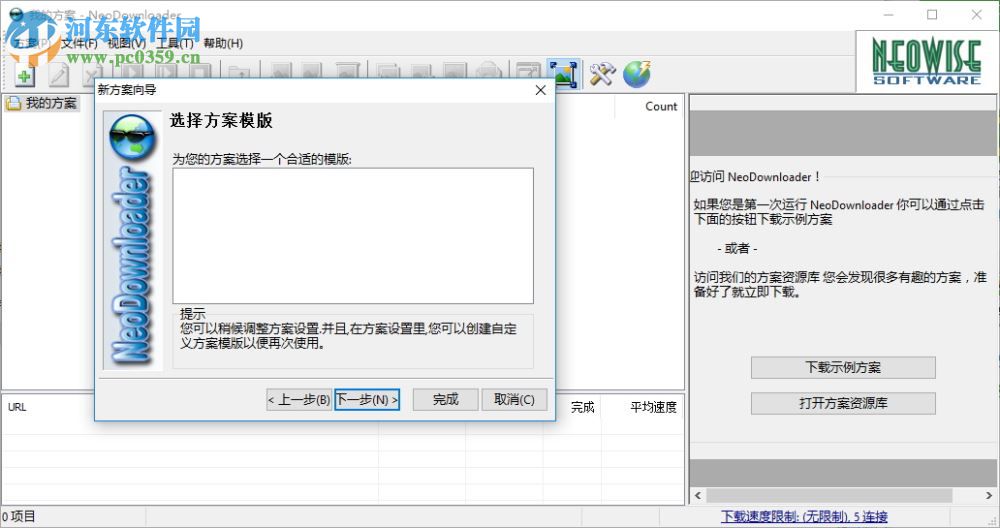
Task: Click the 0 项目 status bar text
Action: [x=18, y=517]
